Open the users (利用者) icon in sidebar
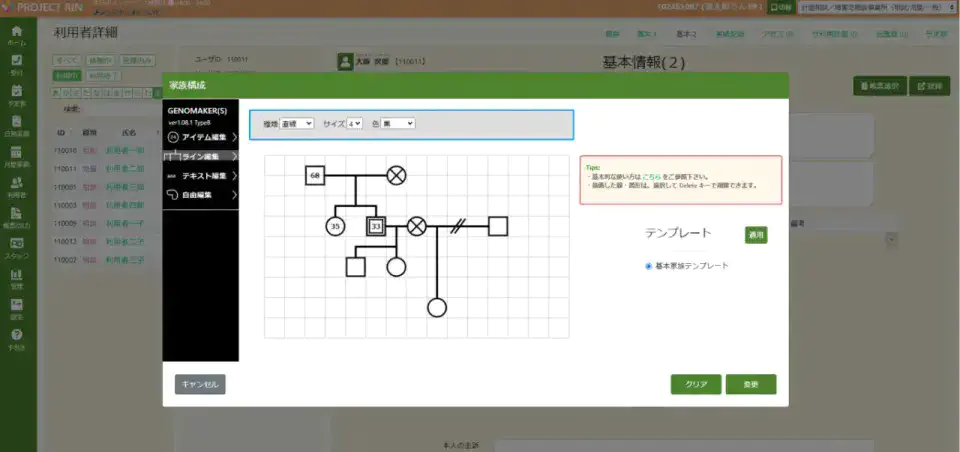This screenshot has height=452, width=960. tap(17, 183)
